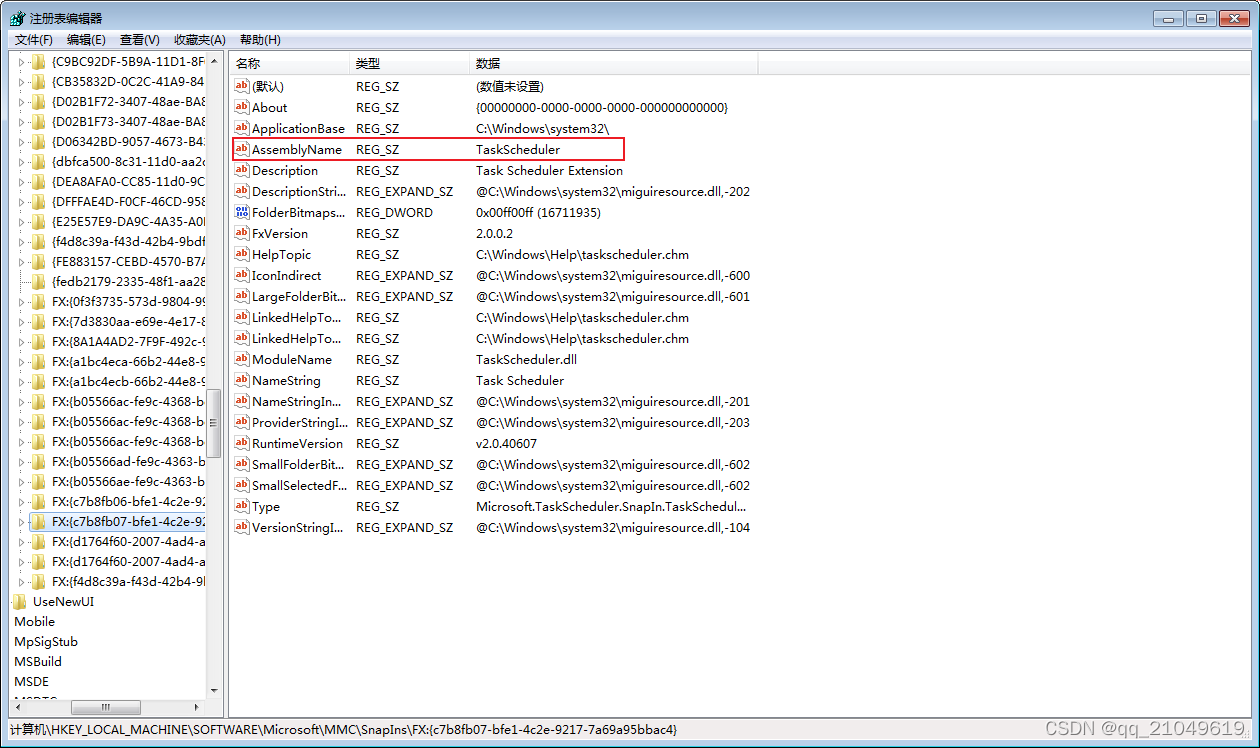Sort values by the 名称 column header
The width and height of the screenshot is (1260, 748).
(289, 64)
